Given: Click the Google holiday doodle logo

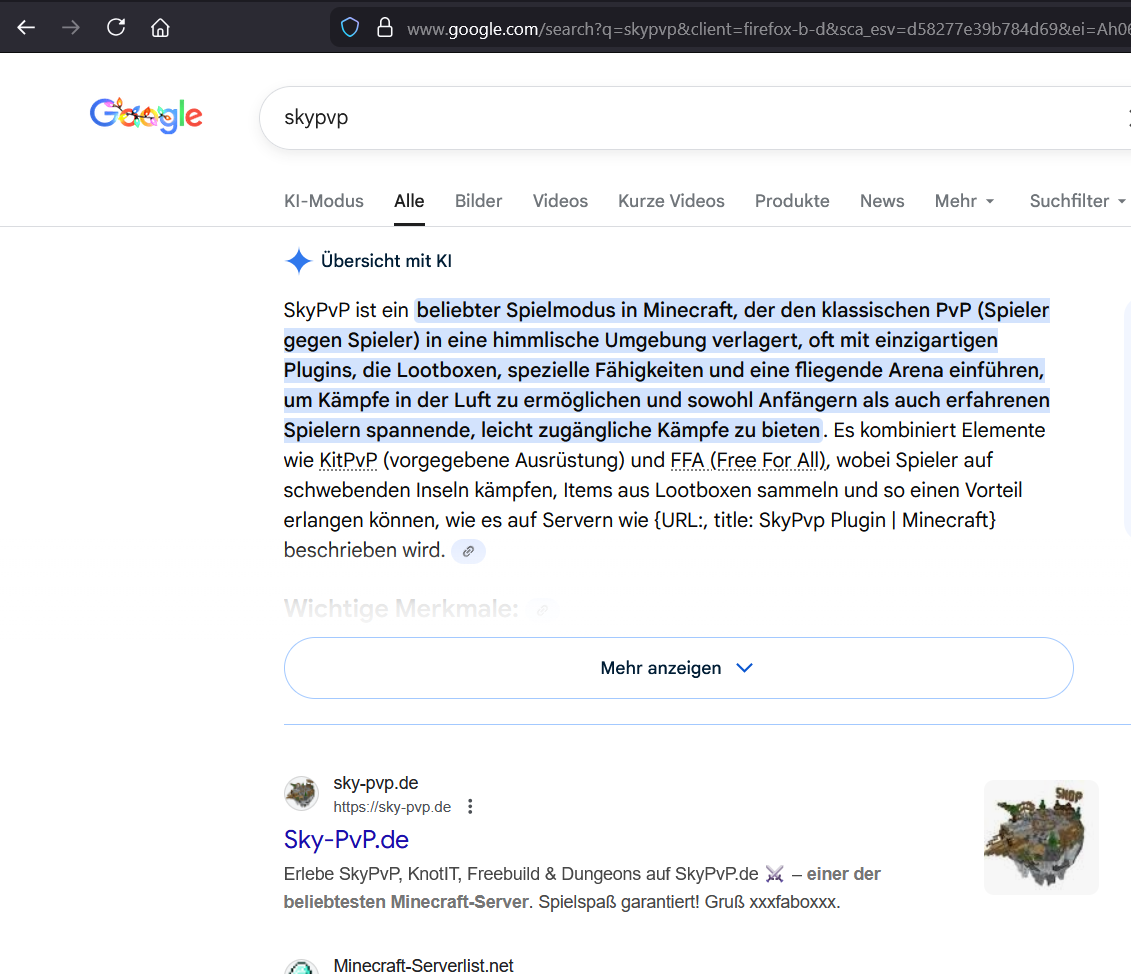Looking at the screenshot, I should coord(146,115).
